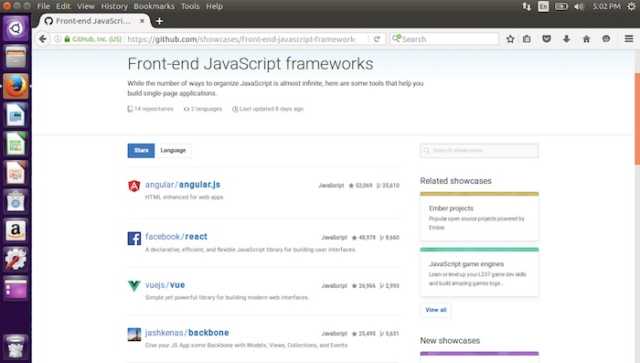Open the Downloads arrow icon

click(567, 39)
